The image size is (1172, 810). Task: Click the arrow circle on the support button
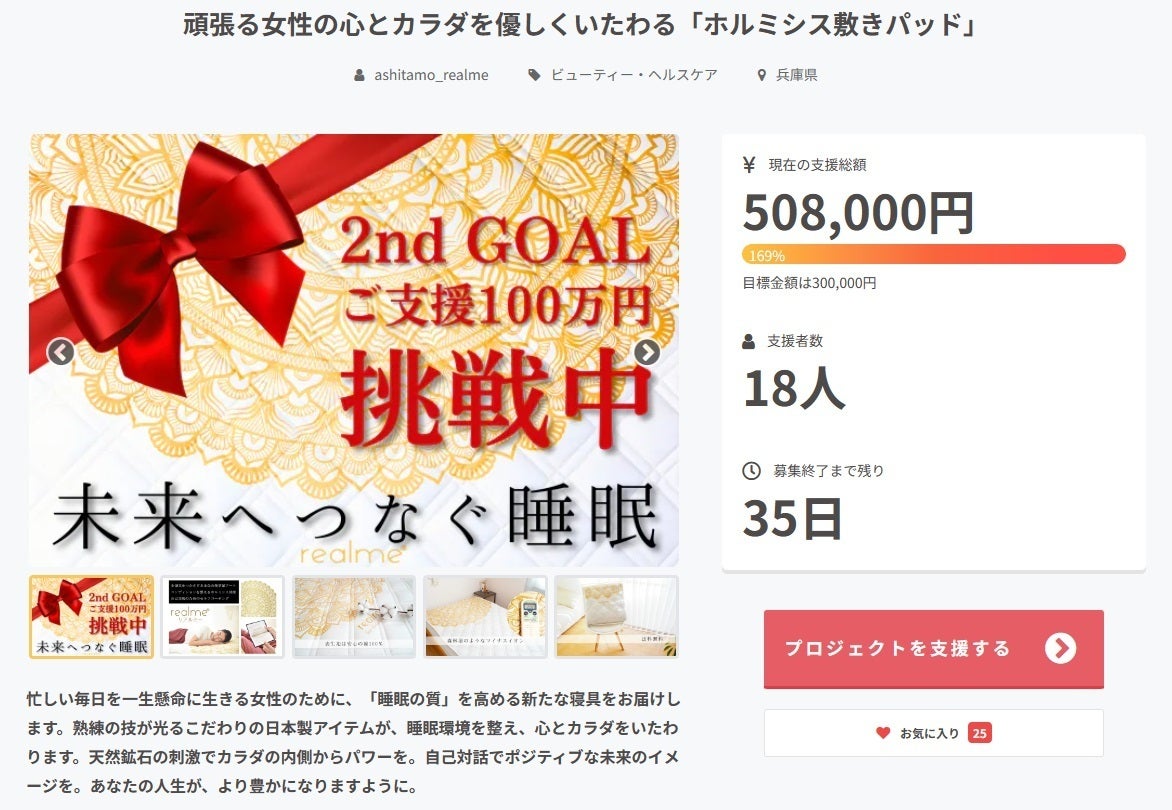pyautogui.click(x=1061, y=649)
